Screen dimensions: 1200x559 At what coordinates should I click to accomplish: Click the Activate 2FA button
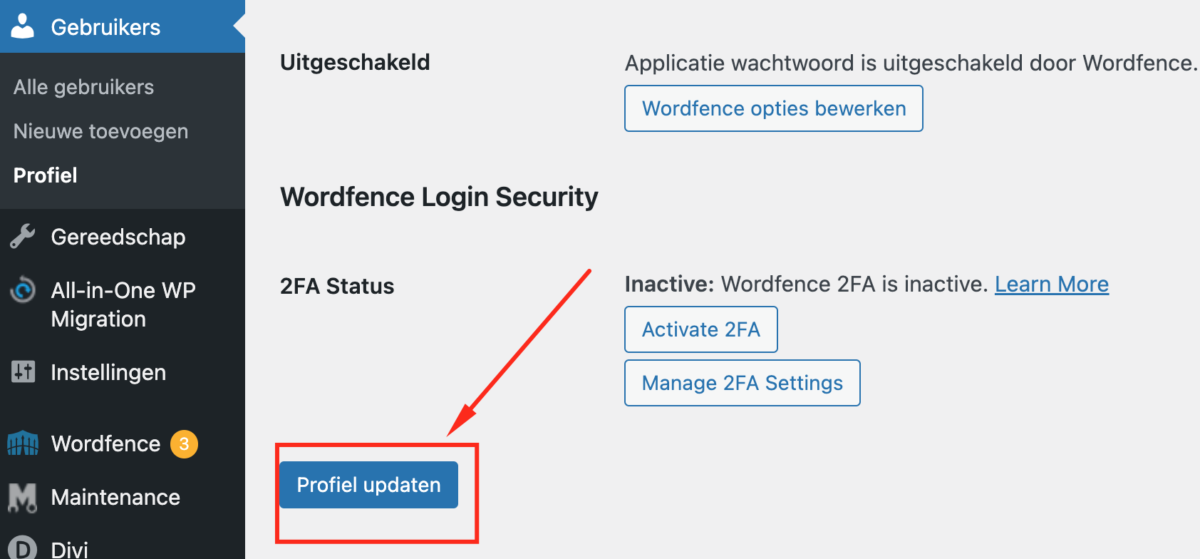click(701, 329)
